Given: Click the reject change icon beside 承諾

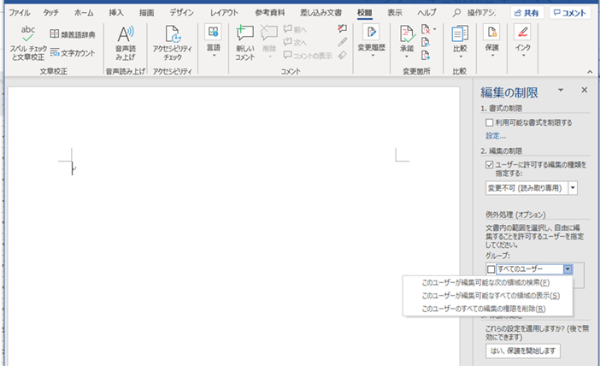Looking at the screenshot, I should (425, 29).
